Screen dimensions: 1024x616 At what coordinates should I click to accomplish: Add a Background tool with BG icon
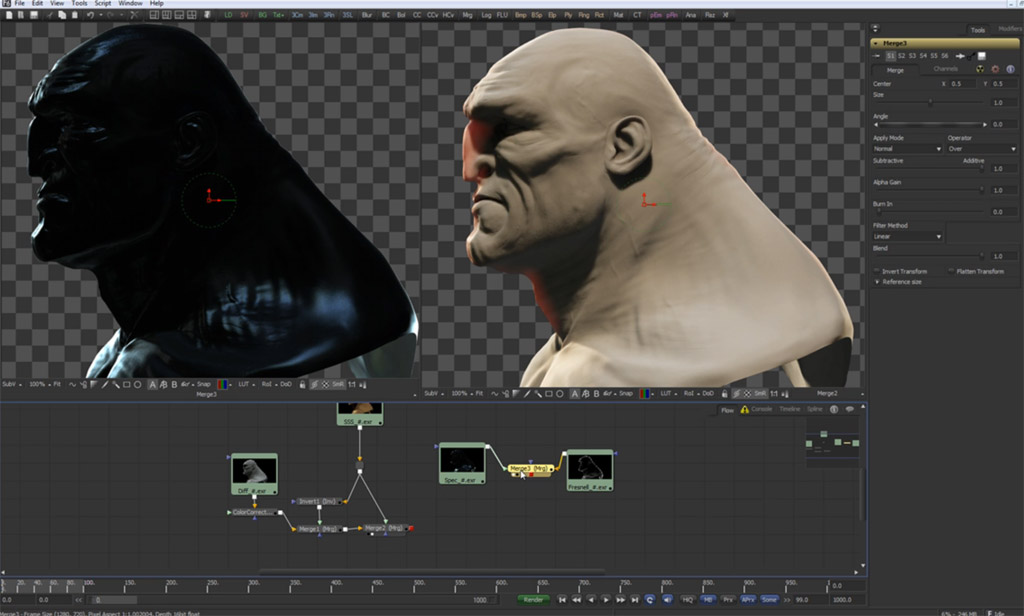click(263, 15)
